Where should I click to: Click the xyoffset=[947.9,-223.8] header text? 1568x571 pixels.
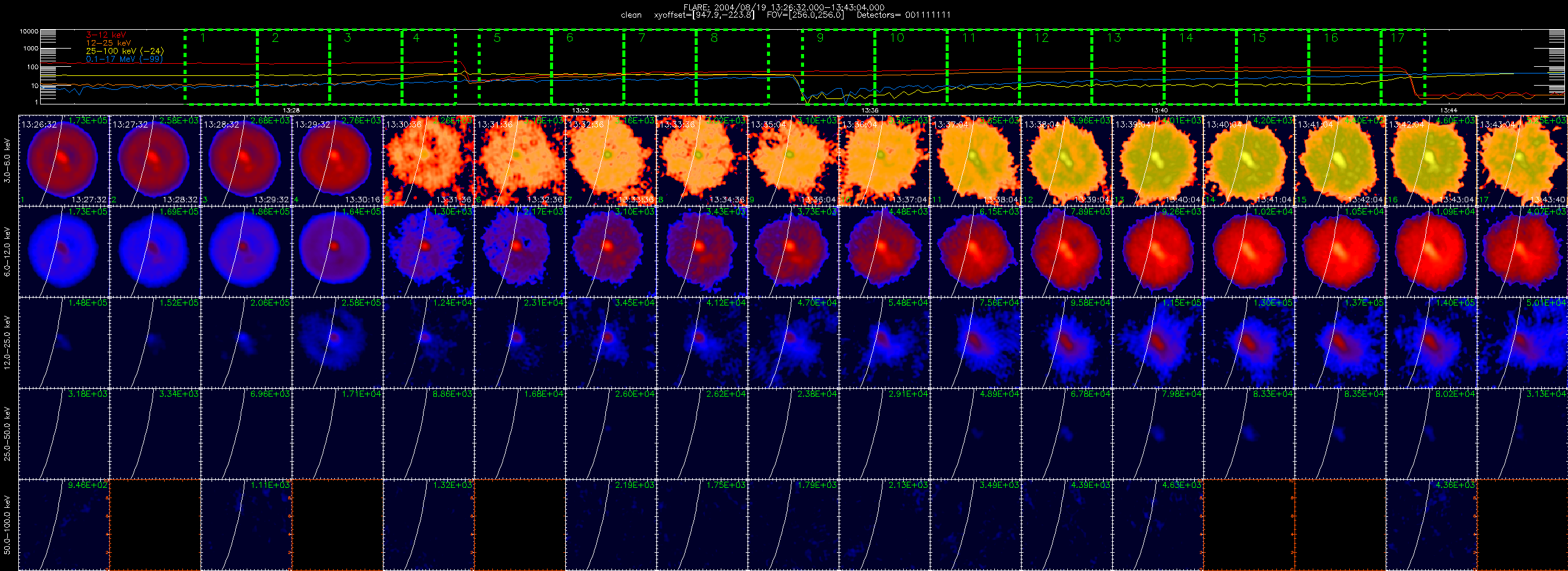704,15
